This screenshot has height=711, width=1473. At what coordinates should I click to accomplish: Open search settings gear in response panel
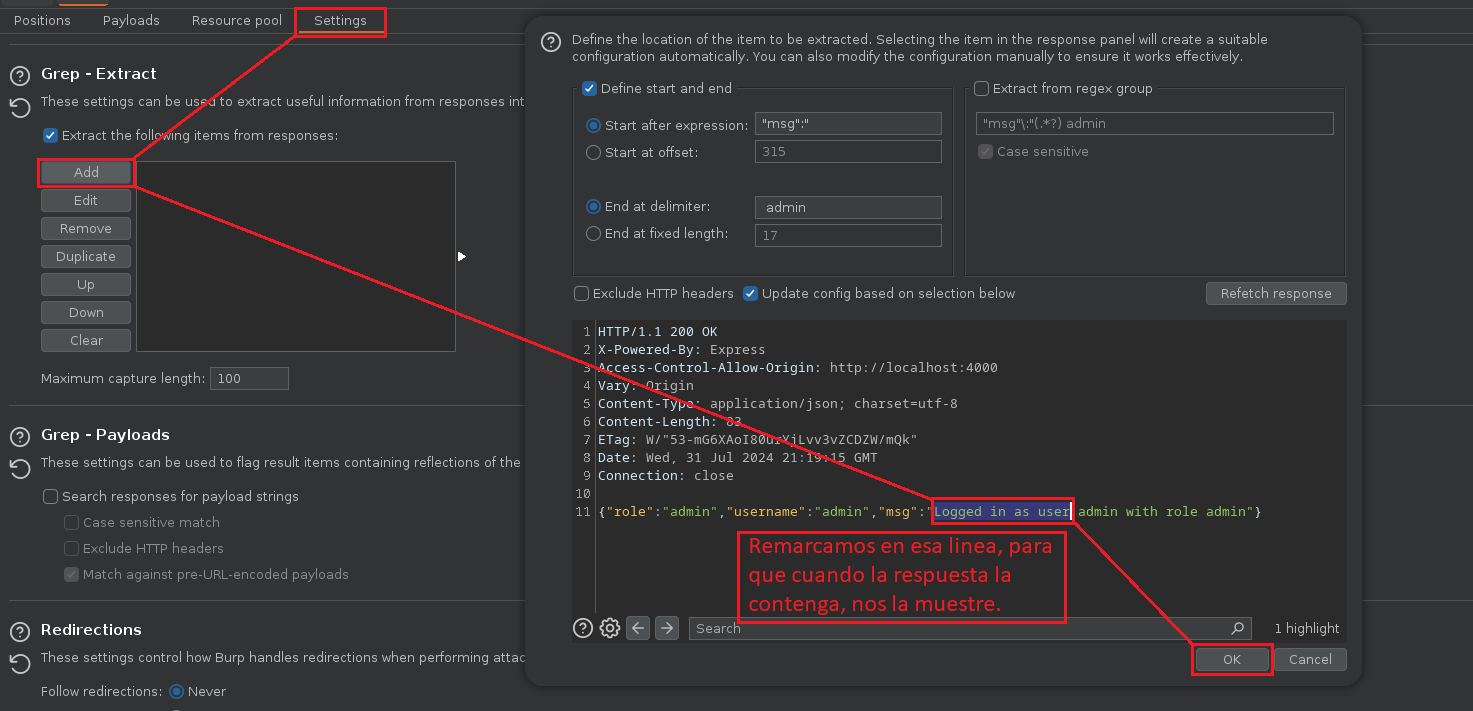click(x=610, y=628)
